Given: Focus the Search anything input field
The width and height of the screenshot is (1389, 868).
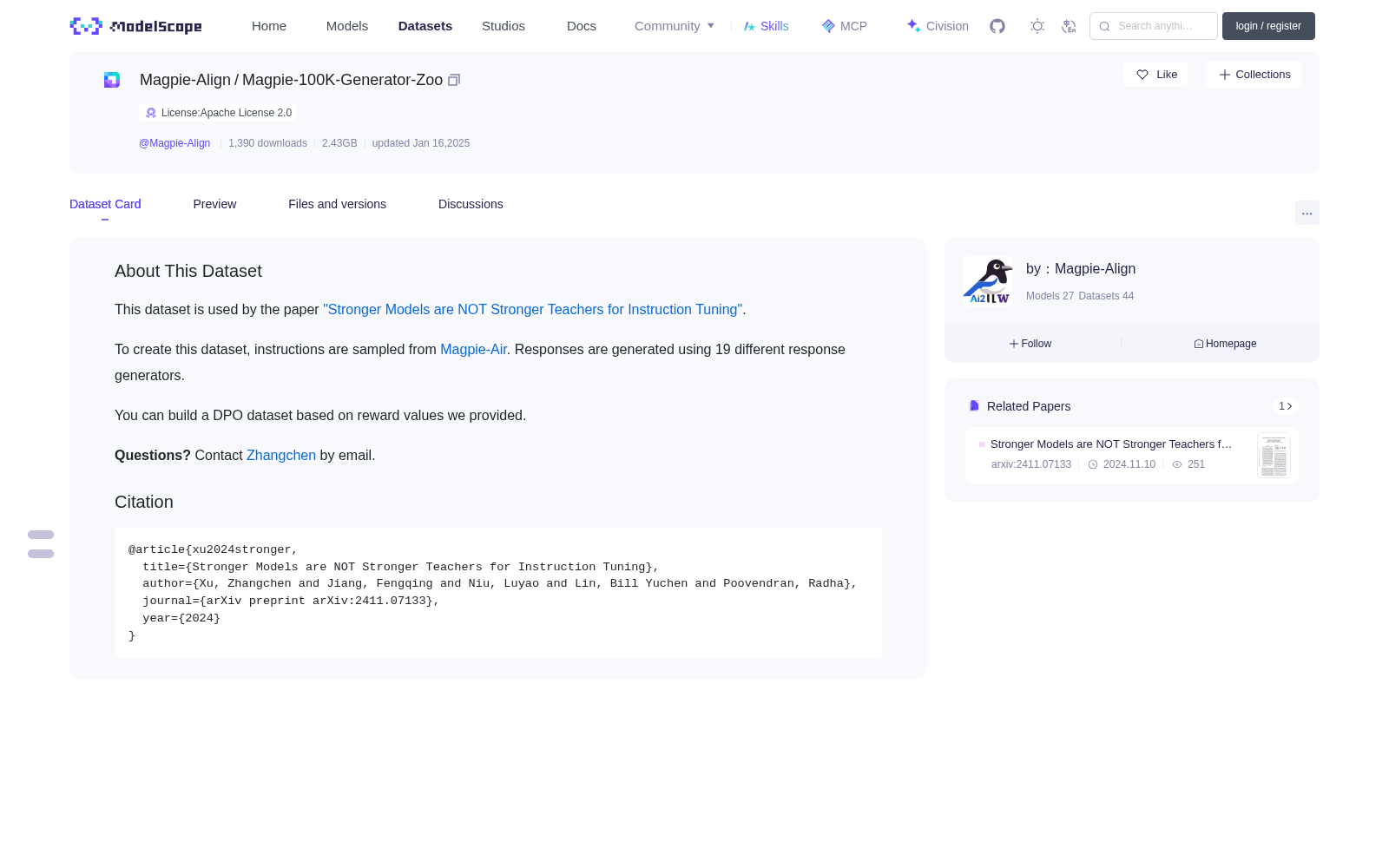Looking at the screenshot, I should coord(1154,26).
